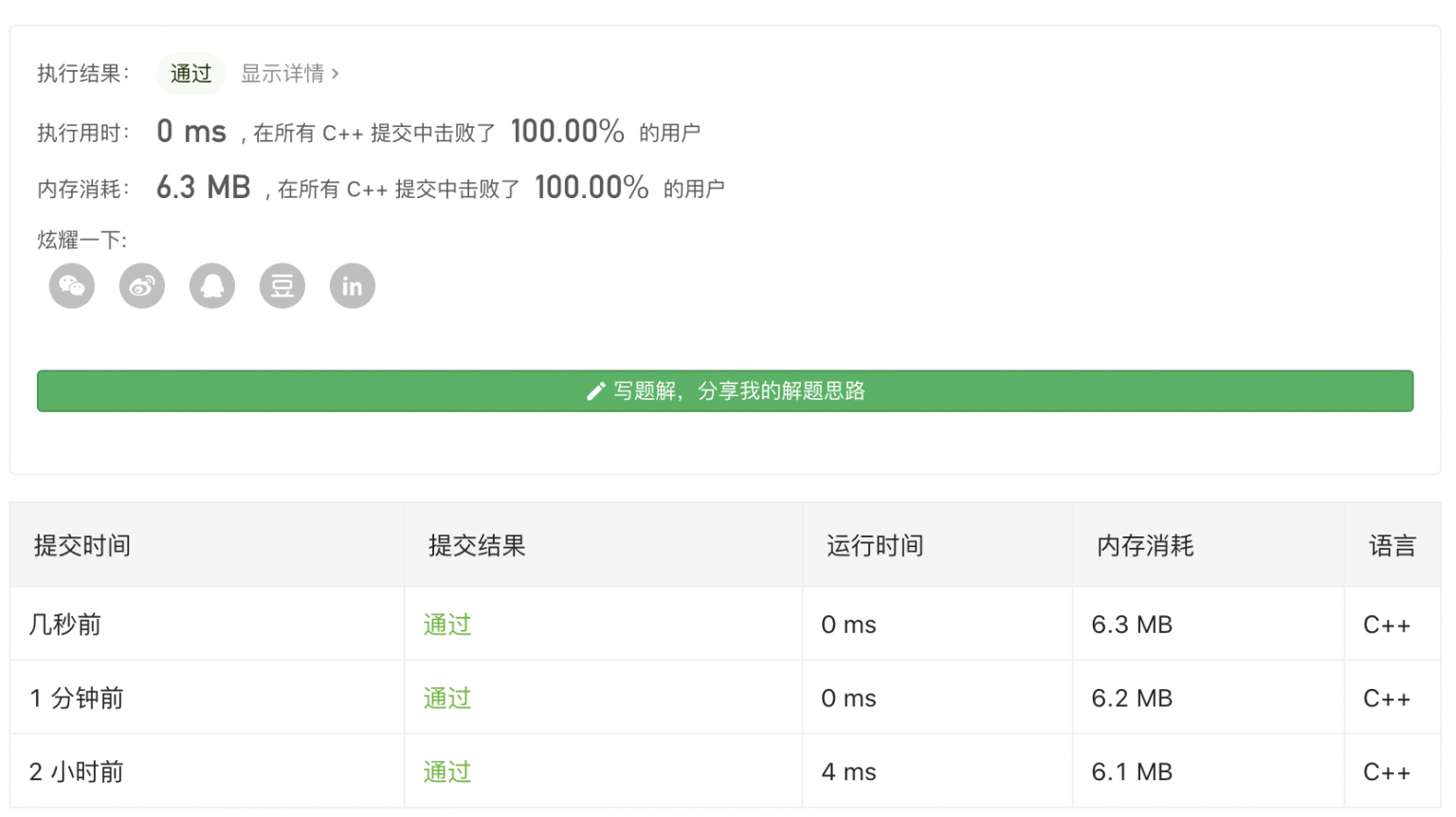Share result via WeChat icon
This screenshot has height=817, width=1456.
pyautogui.click(x=72, y=286)
